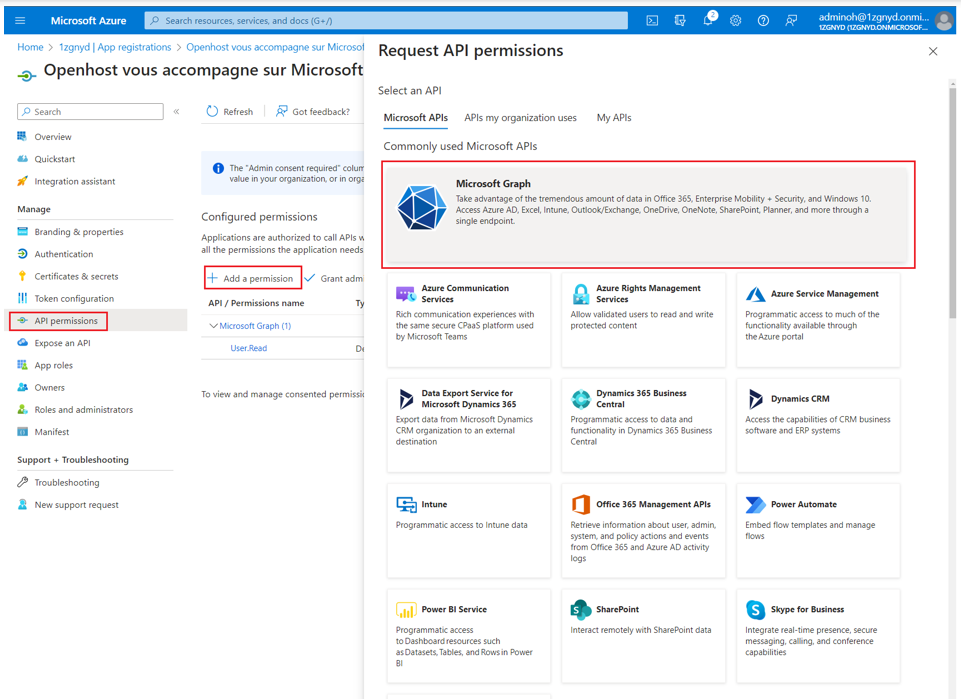The image size is (961, 699).
Task: Collapse the left navigation with the chevrons
Action: click(x=177, y=111)
